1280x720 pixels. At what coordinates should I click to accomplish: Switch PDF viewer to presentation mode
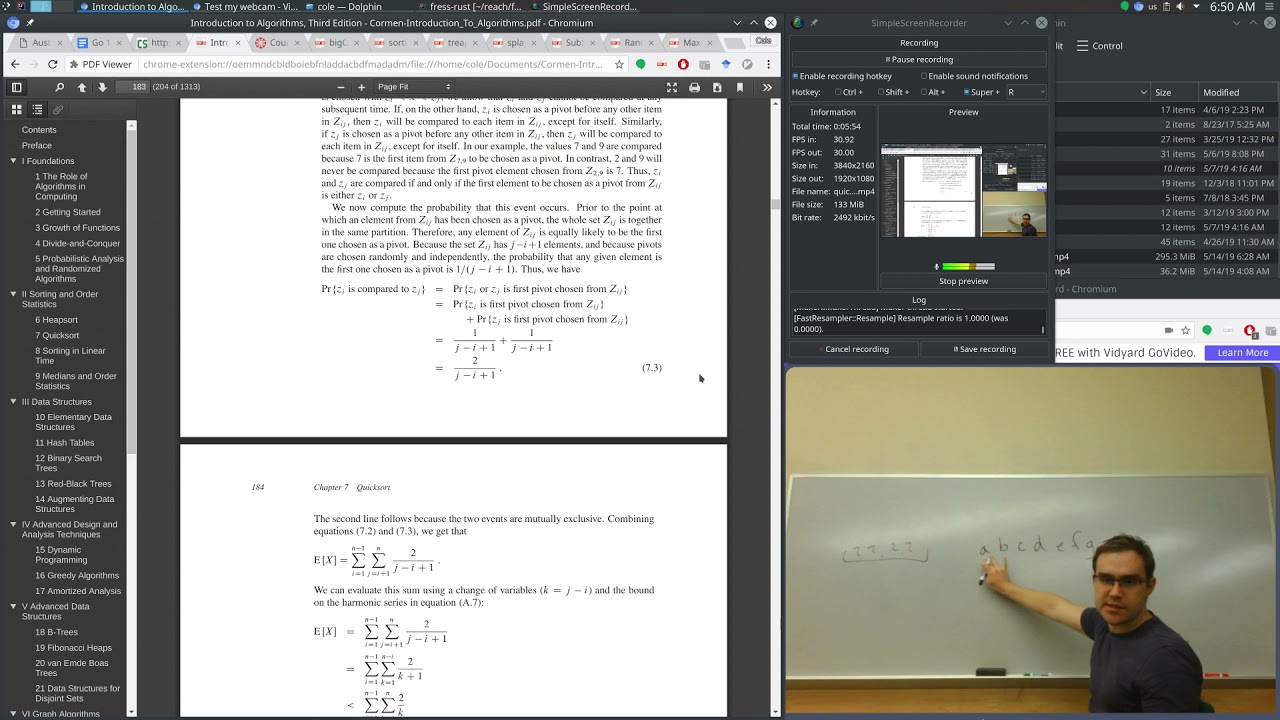tap(672, 87)
